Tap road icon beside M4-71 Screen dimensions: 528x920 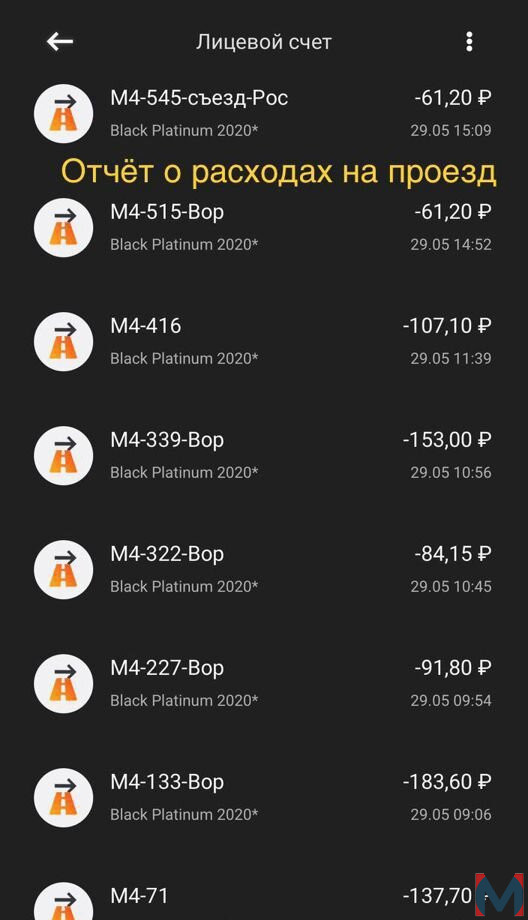coord(63,901)
